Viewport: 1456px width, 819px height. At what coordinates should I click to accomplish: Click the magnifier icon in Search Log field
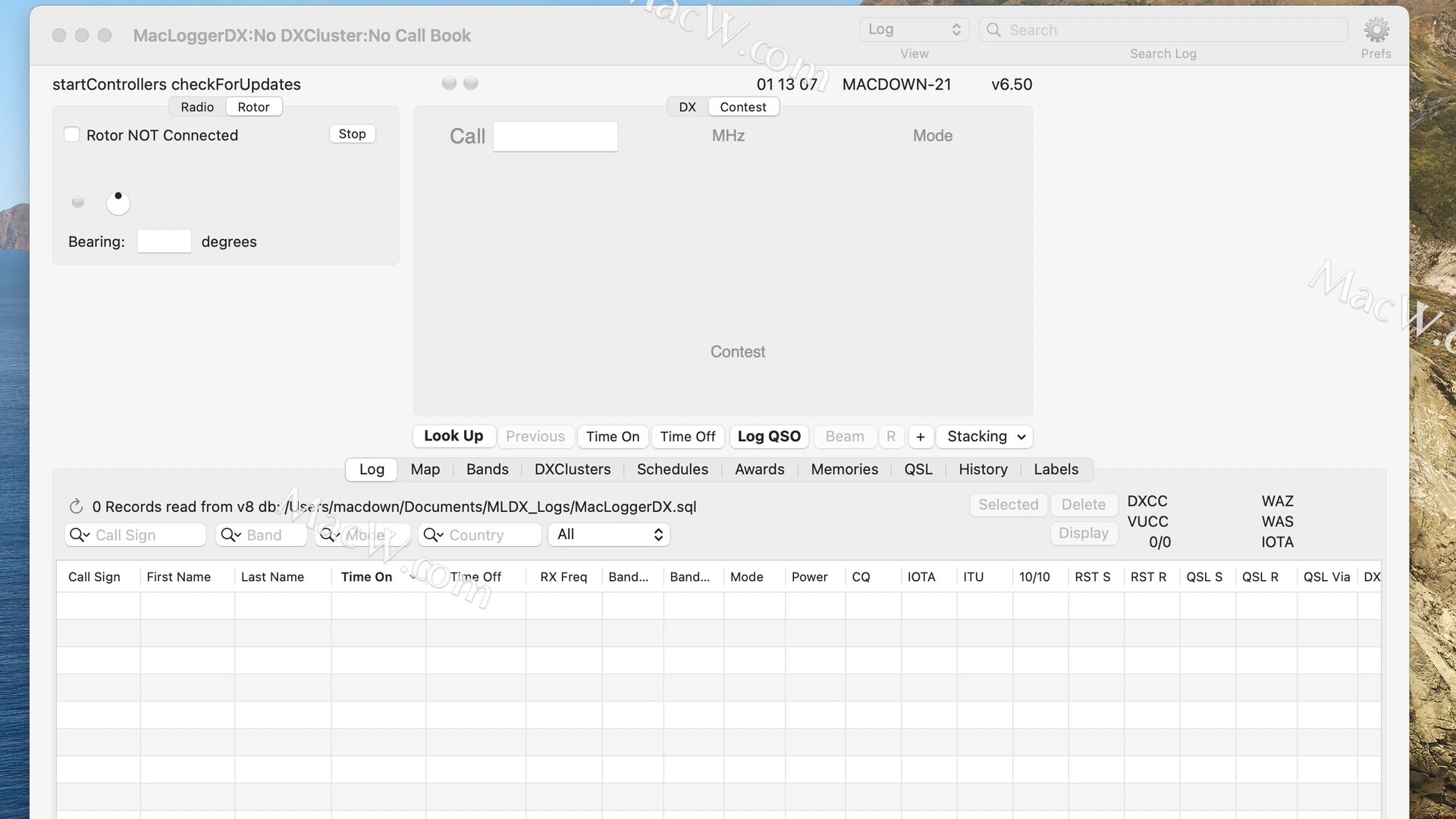click(993, 30)
